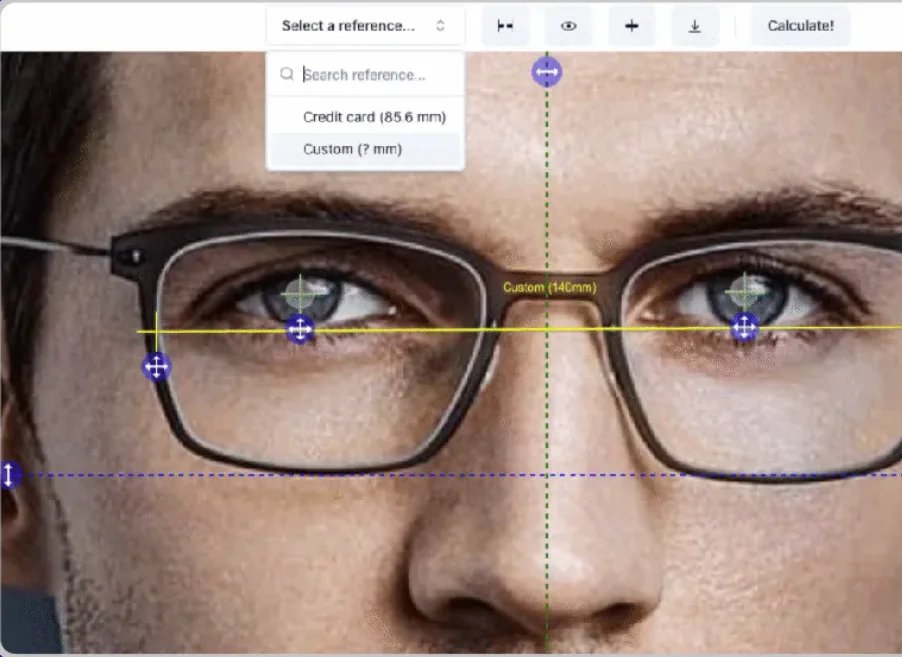
Task: Choose Custom (? mm) reference option
Action: pos(365,149)
